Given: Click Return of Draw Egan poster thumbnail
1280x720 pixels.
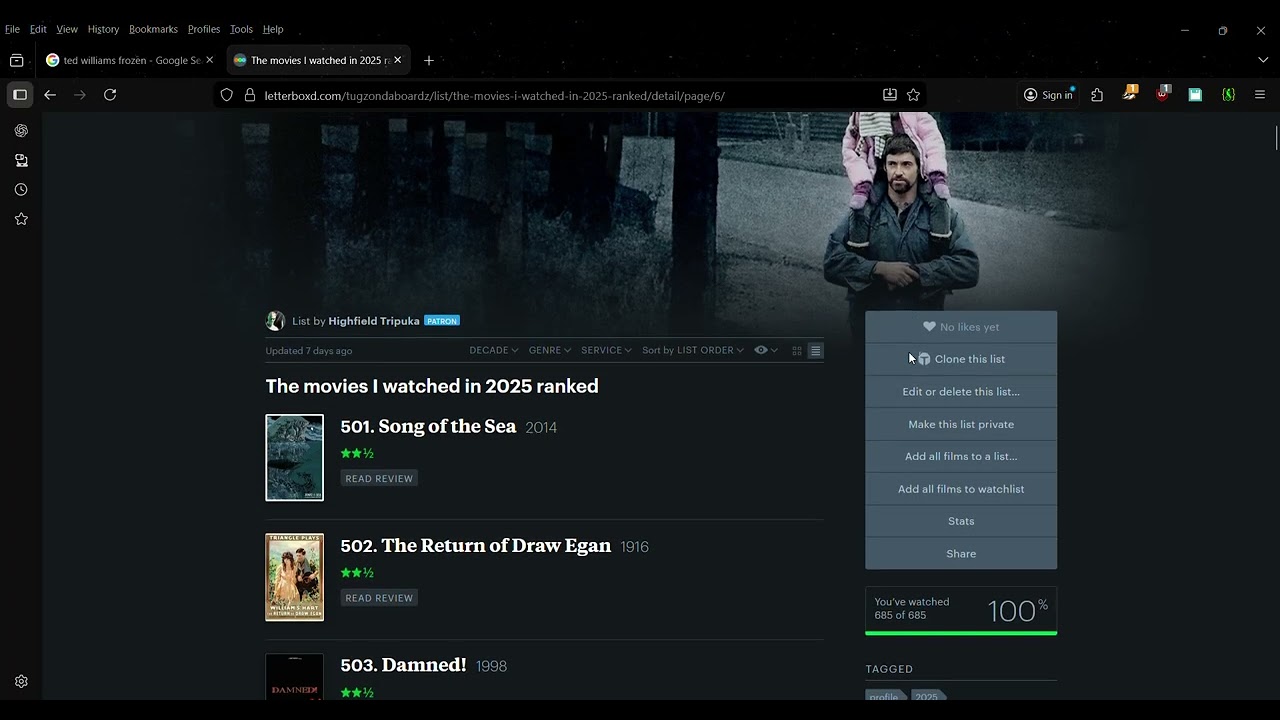Looking at the screenshot, I should [x=294, y=577].
